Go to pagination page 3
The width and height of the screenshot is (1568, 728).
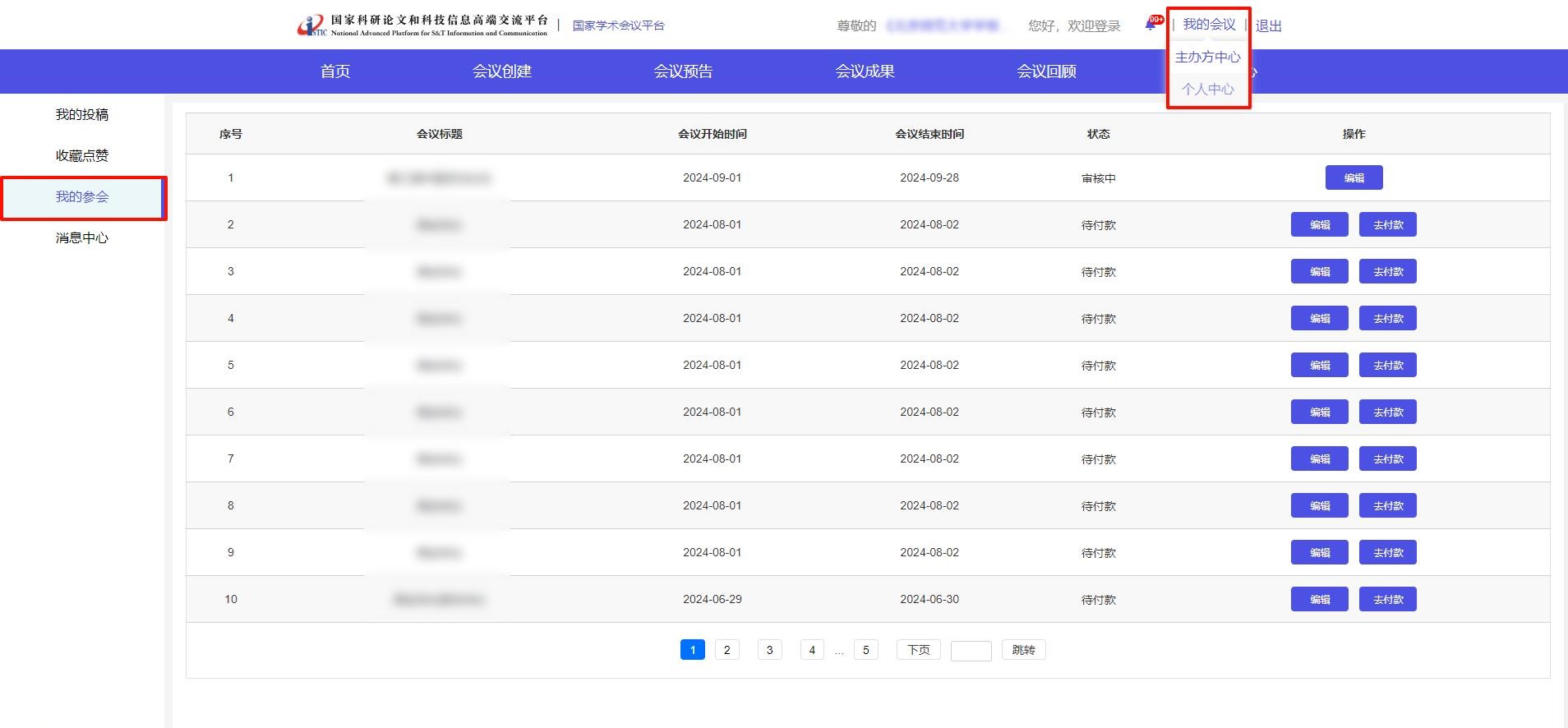click(x=769, y=650)
